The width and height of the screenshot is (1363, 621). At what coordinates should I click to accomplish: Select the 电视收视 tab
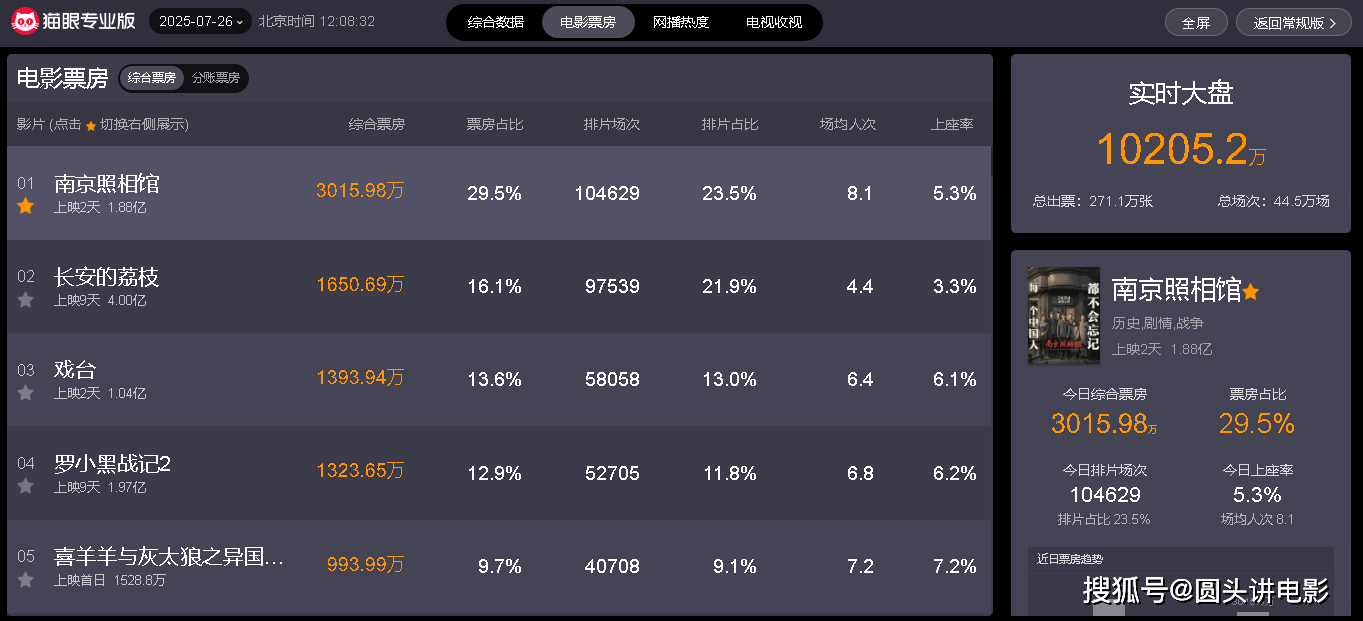point(774,22)
